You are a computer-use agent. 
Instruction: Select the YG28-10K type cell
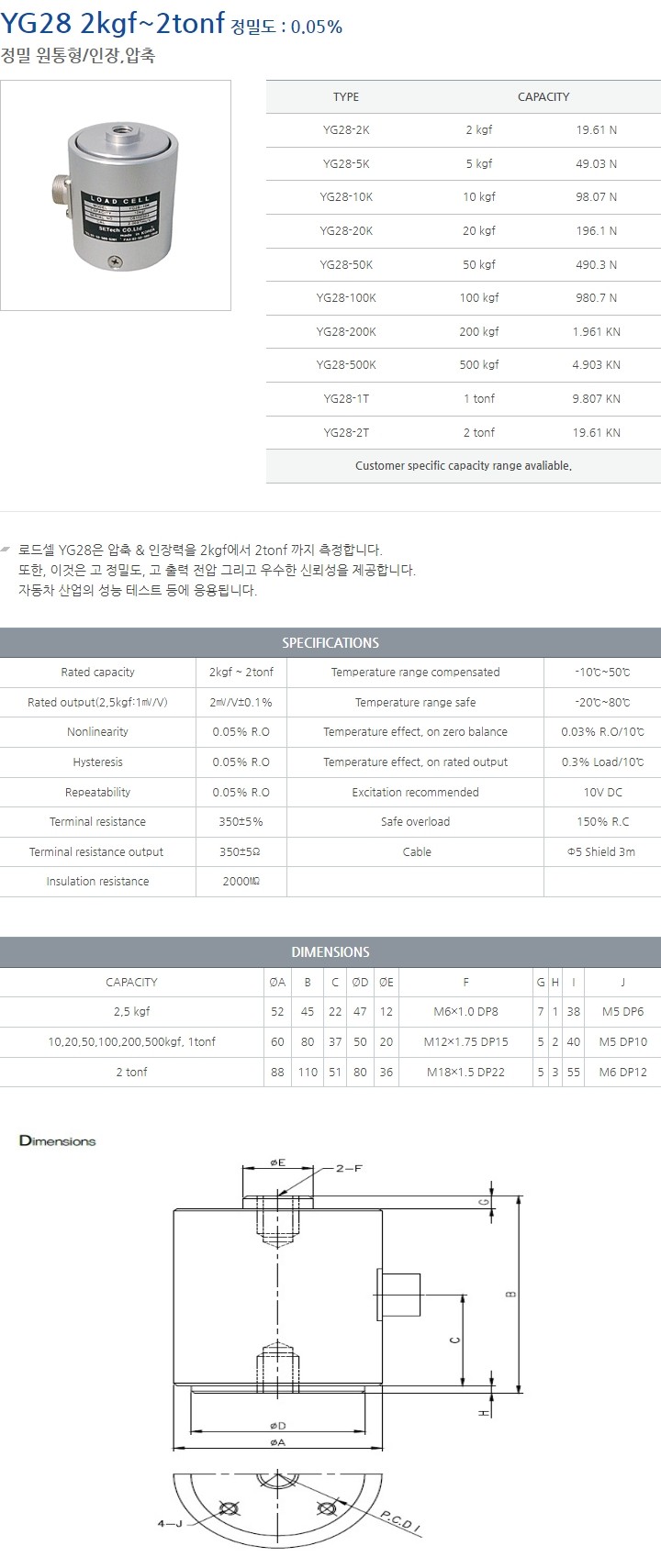[346, 197]
